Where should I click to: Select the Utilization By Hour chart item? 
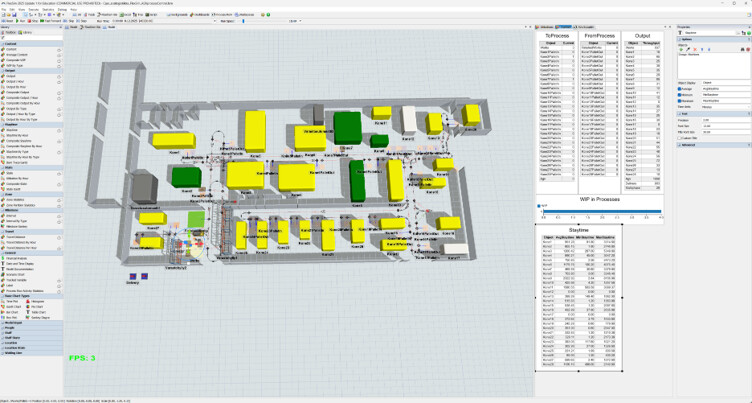coord(17,178)
